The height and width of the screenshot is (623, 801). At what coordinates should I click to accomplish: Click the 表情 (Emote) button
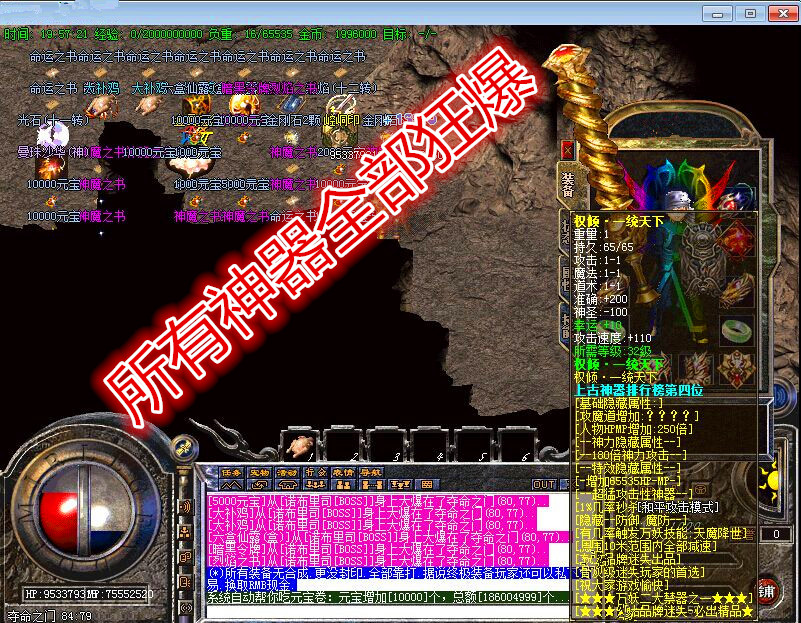point(344,472)
